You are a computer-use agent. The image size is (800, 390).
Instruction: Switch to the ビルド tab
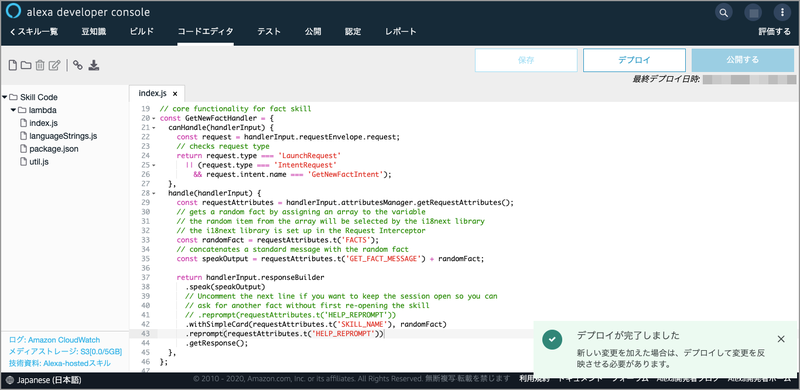coord(141,32)
